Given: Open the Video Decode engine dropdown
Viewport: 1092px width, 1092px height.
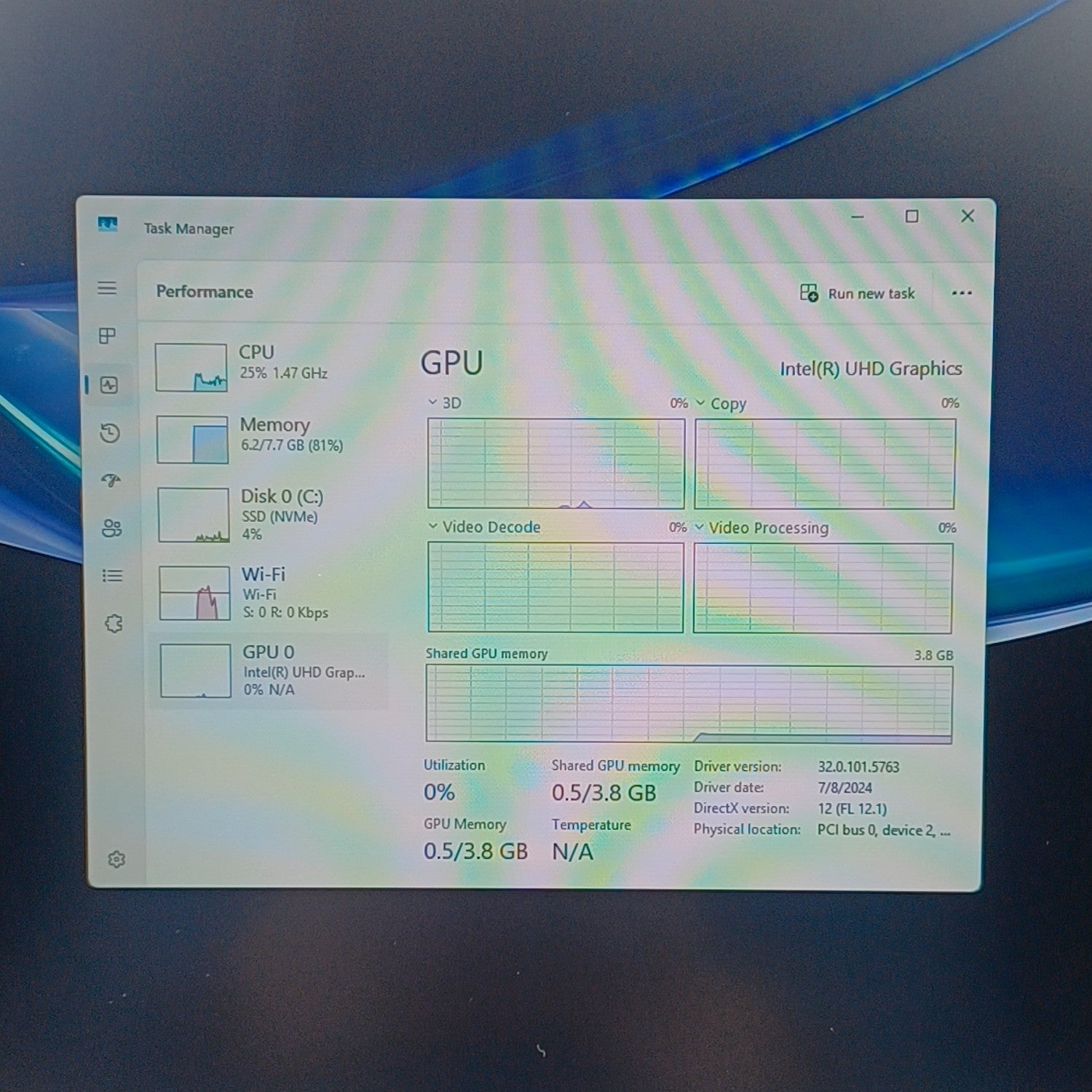Looking at the screenshot, I should pos(432,526).
